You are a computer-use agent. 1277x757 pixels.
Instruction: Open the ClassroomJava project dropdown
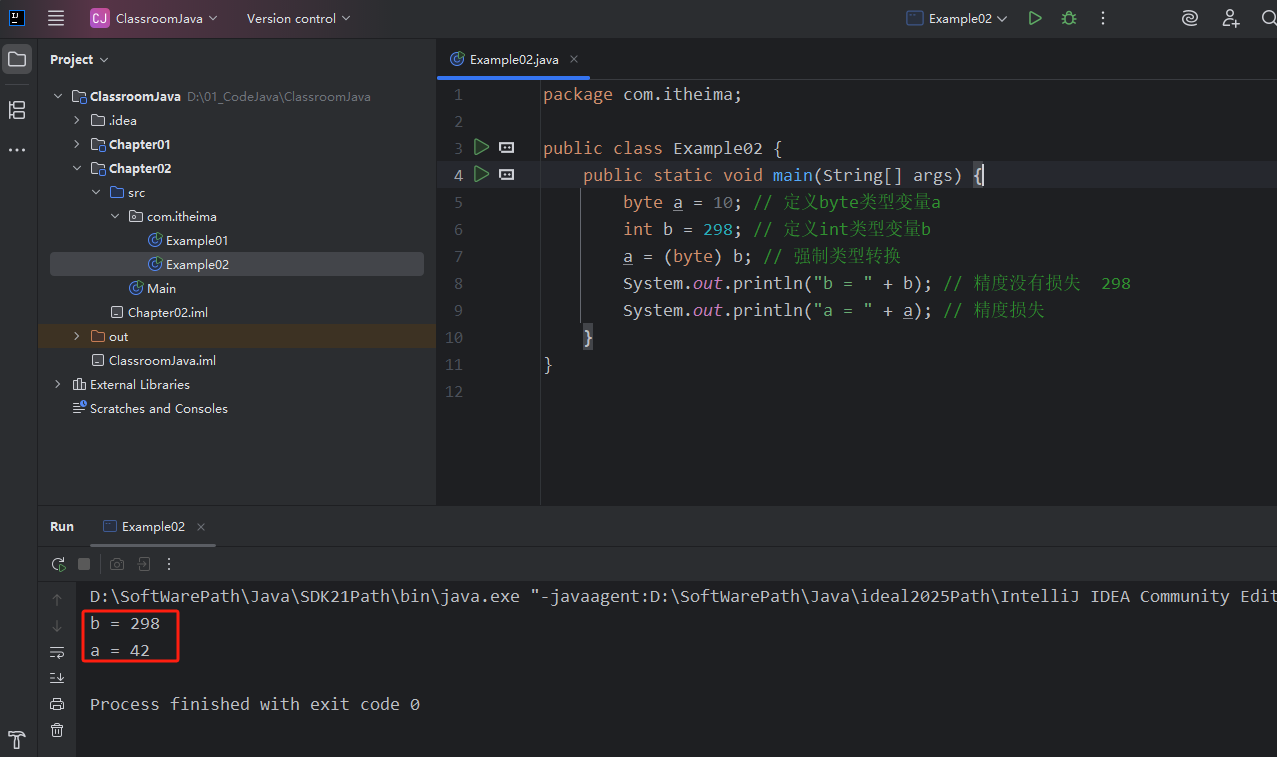154,18
